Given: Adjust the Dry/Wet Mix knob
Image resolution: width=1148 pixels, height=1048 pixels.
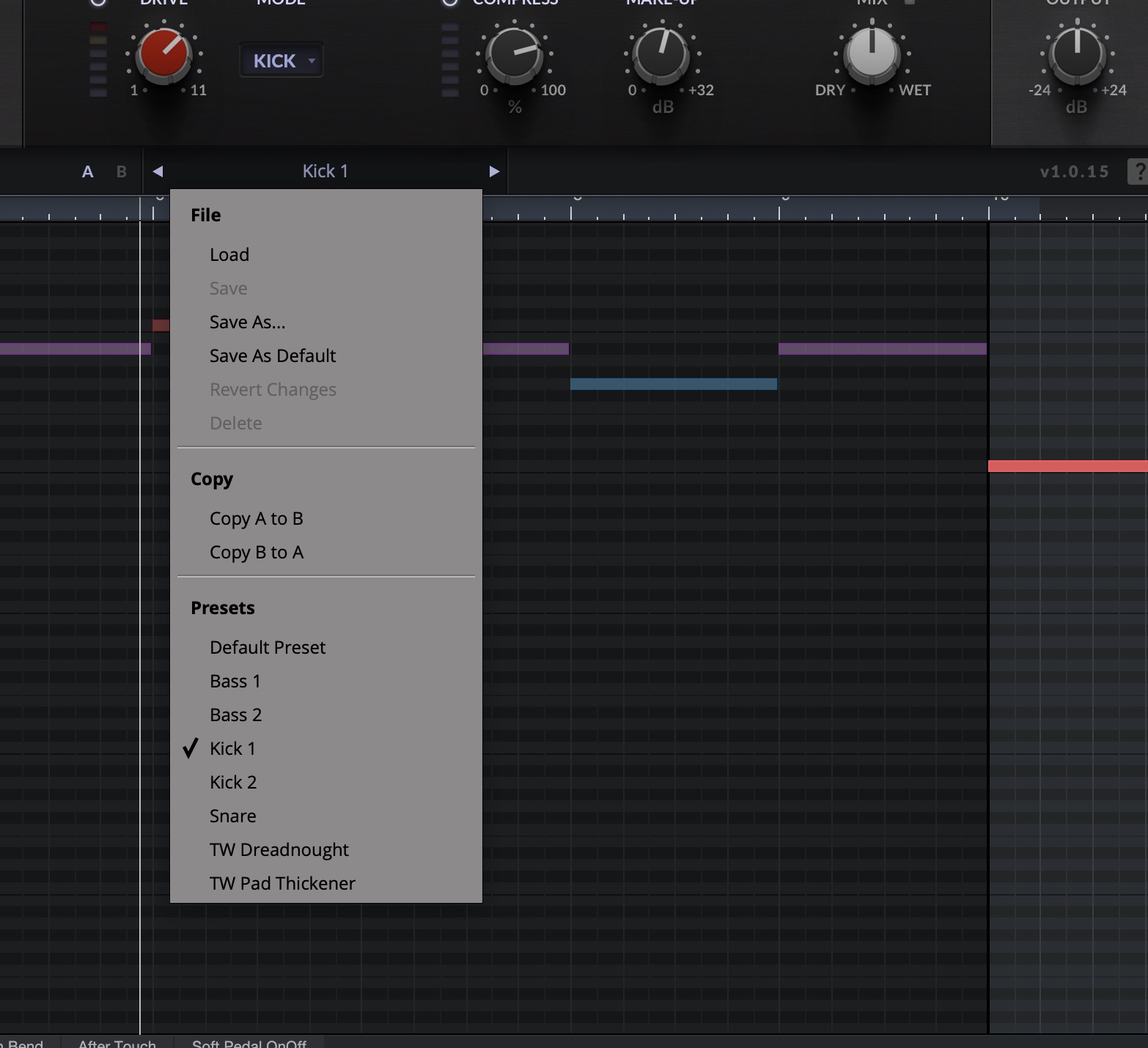Looking at the screenshot, I should click(872, 54).
